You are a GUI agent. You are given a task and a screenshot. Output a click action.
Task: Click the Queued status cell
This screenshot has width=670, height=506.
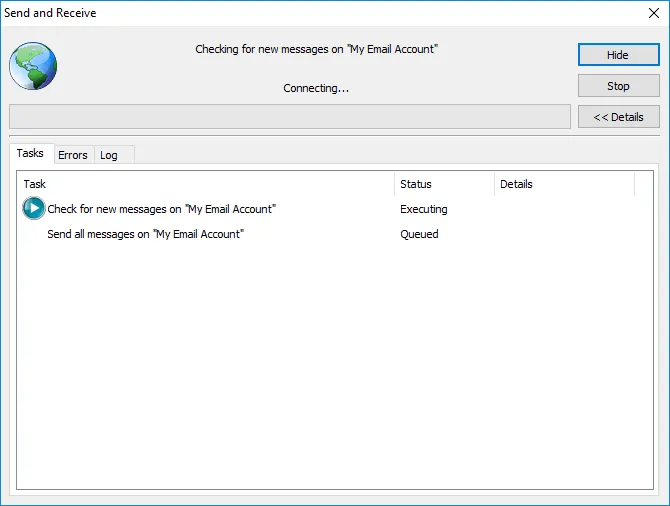[419, 234]
